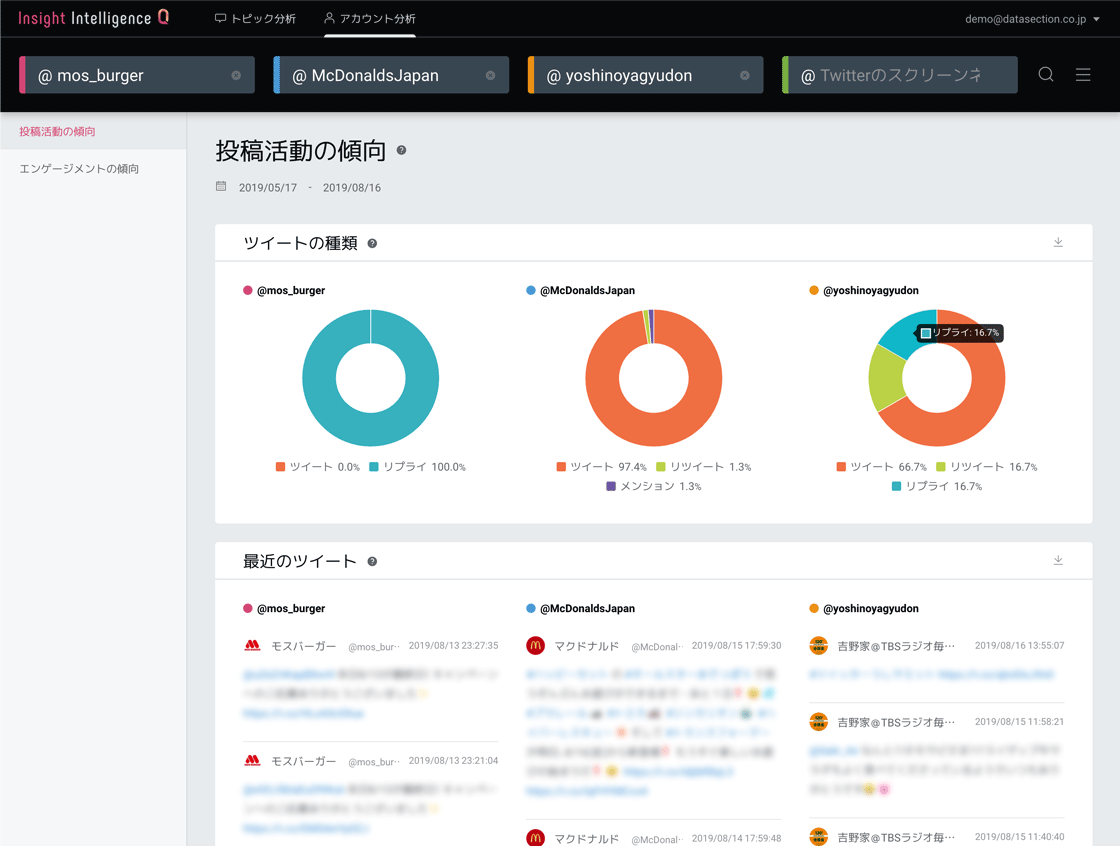Select 投稿活動の傾向 in the sidebar
This screenshot has height=846, width=1120.
click(57, 131)
